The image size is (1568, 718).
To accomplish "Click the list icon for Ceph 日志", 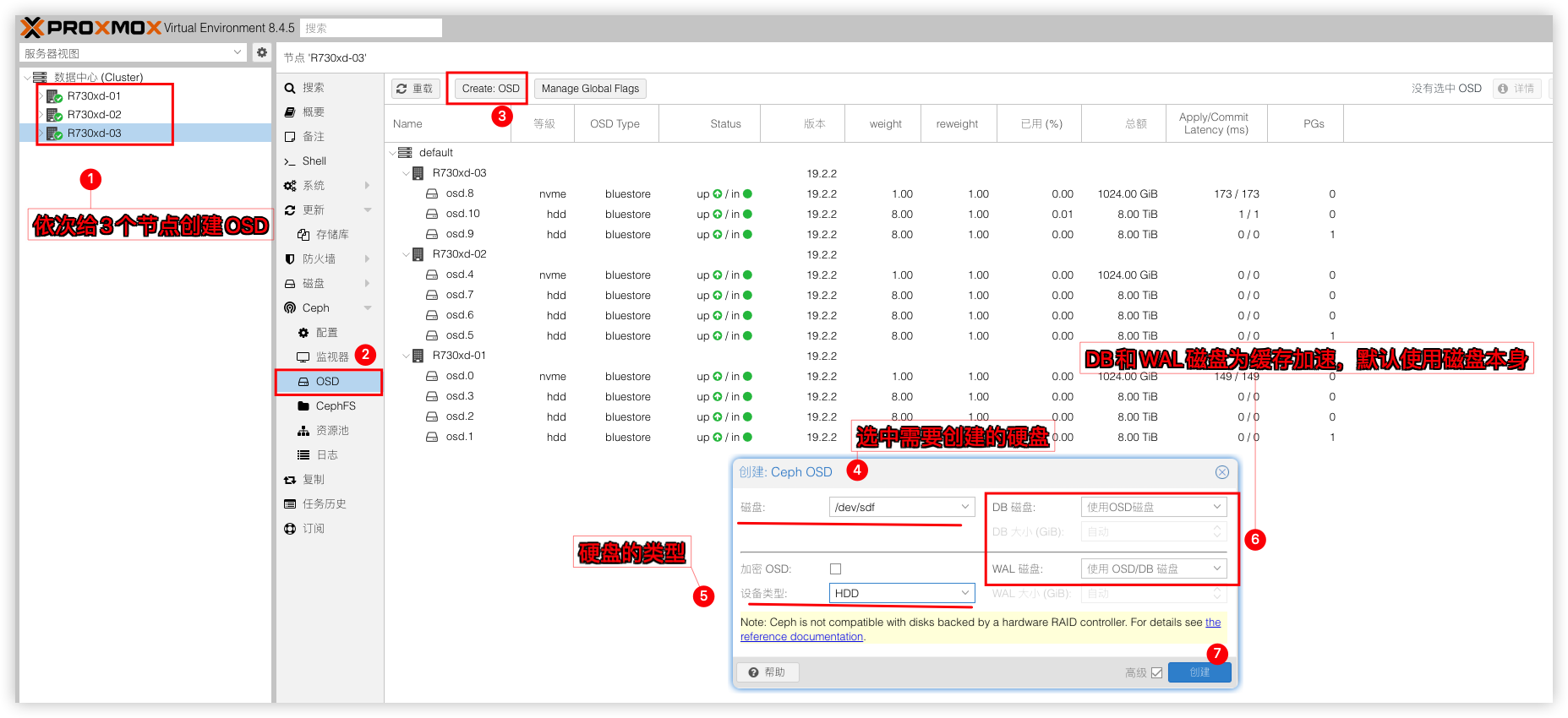I will pos(303,455).
